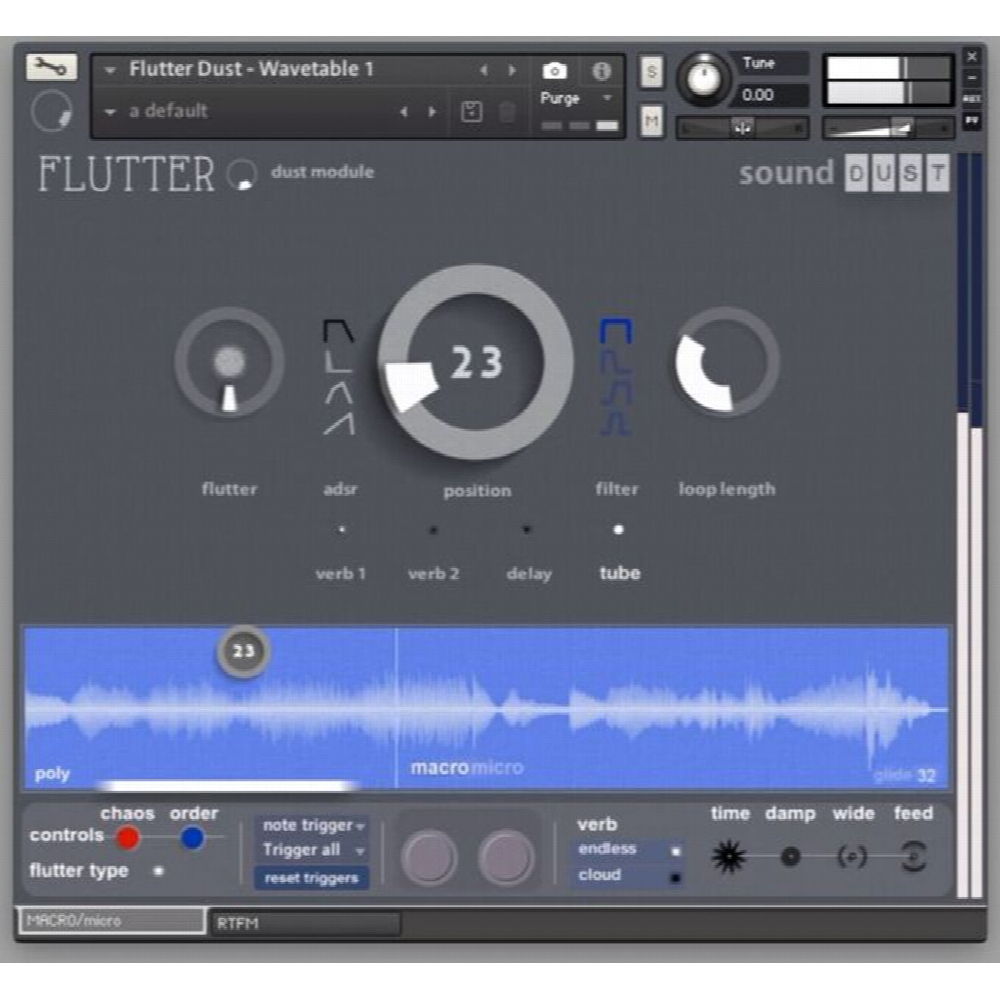Viewport: 1000px width, 1000px height.
Task: Select the top blue filter shape
Action: point(615,331)
